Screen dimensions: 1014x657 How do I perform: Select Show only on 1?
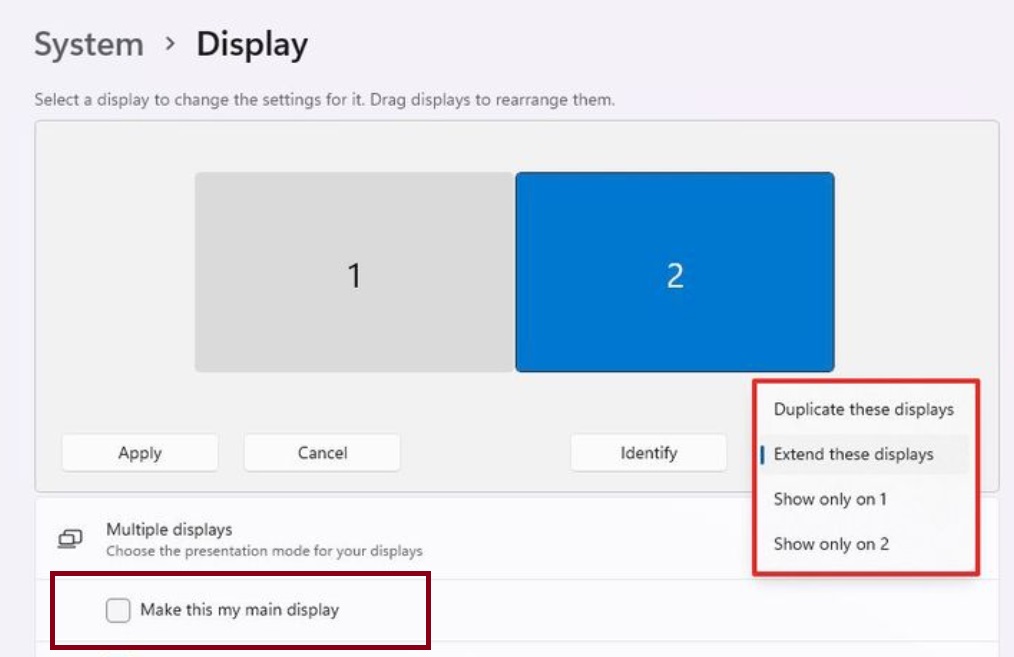[864, 499]
